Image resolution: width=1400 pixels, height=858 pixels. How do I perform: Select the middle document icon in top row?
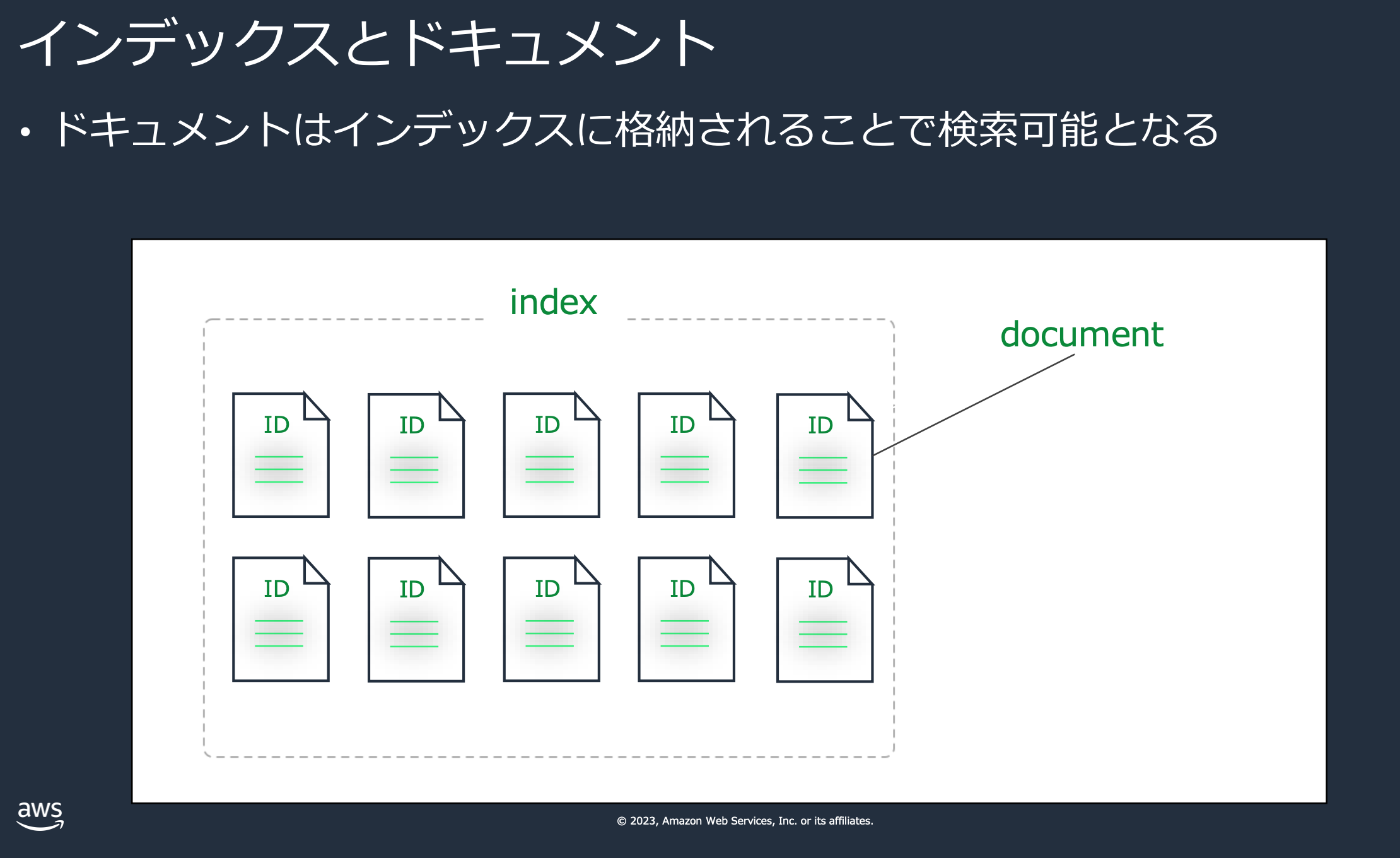tap(552, 454)
